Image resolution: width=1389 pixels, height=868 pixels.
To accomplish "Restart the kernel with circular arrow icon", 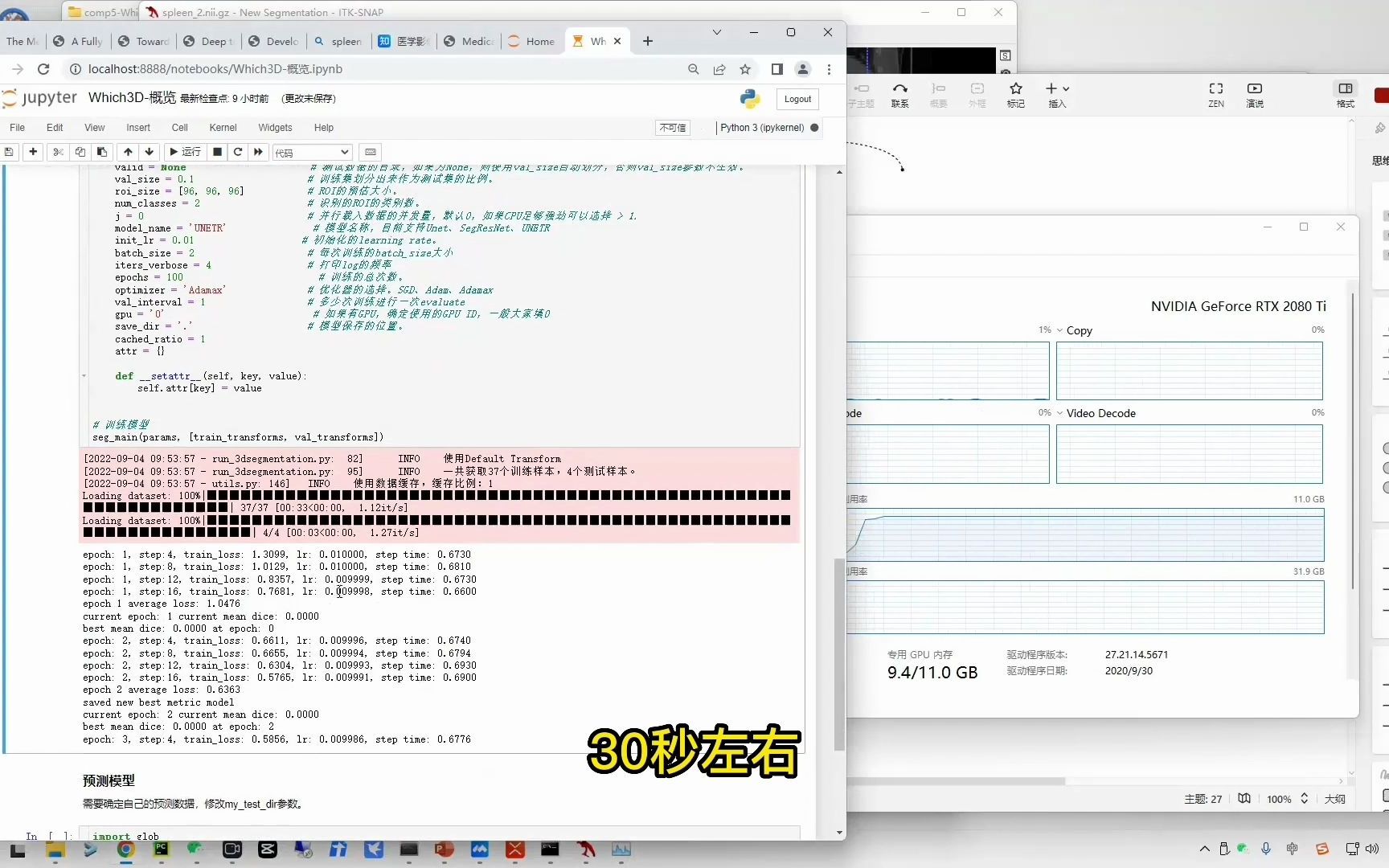I will [x=238, y=152].
